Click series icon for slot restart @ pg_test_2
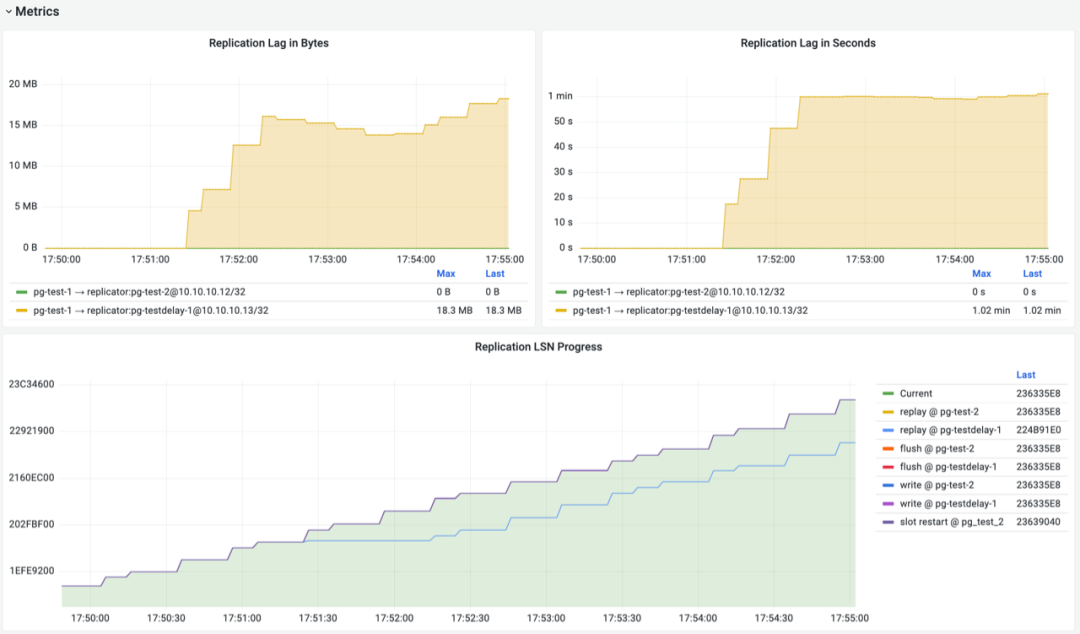The width and height of the screenshot is (1080, 634). tap(887, 522)
